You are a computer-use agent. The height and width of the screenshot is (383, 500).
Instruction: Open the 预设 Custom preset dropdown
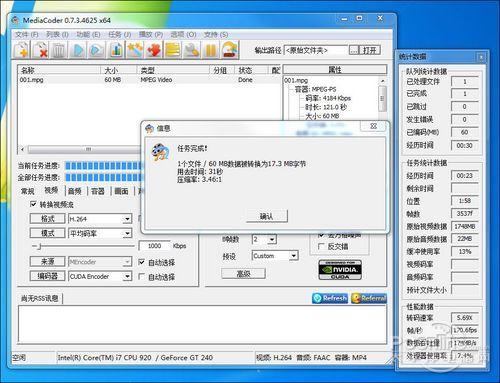point(294,256)
